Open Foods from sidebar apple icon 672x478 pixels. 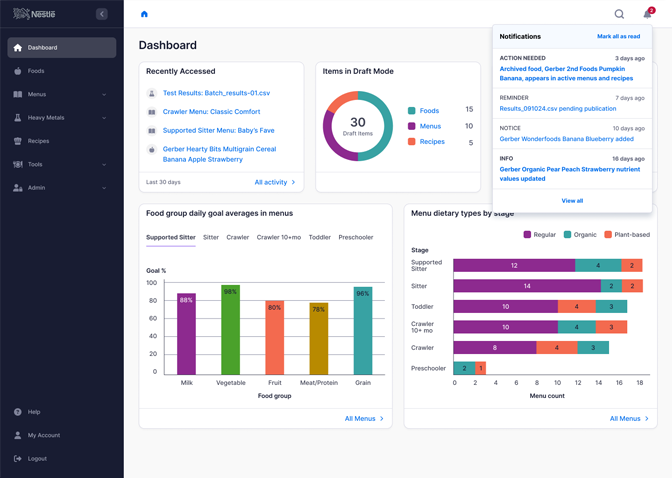tap(18, 71)
